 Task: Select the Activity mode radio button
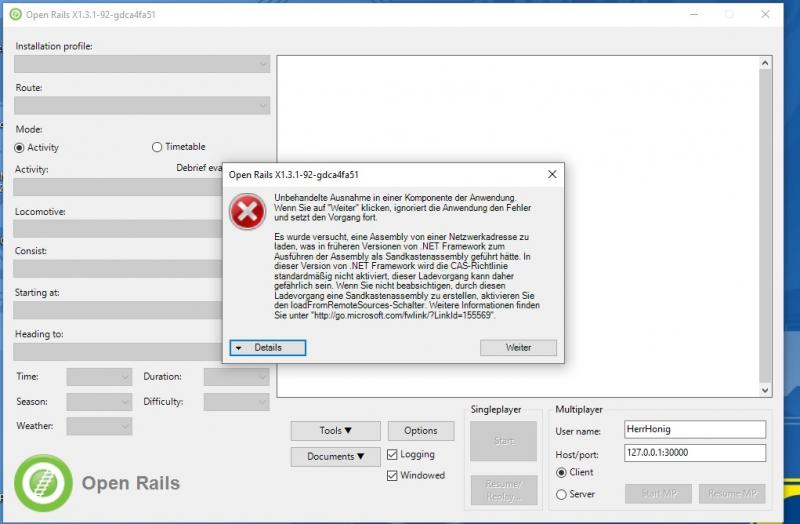pos(19,147)
